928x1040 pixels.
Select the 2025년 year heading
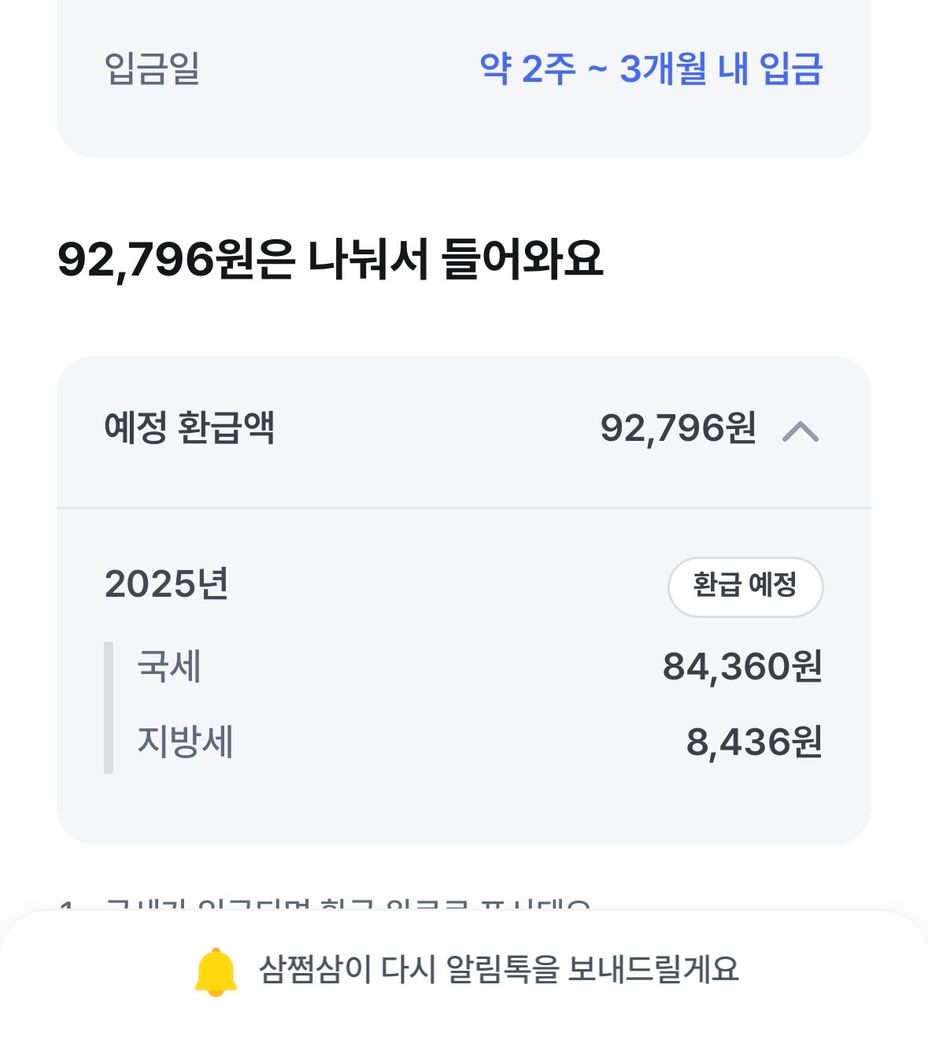click(166, 584)
